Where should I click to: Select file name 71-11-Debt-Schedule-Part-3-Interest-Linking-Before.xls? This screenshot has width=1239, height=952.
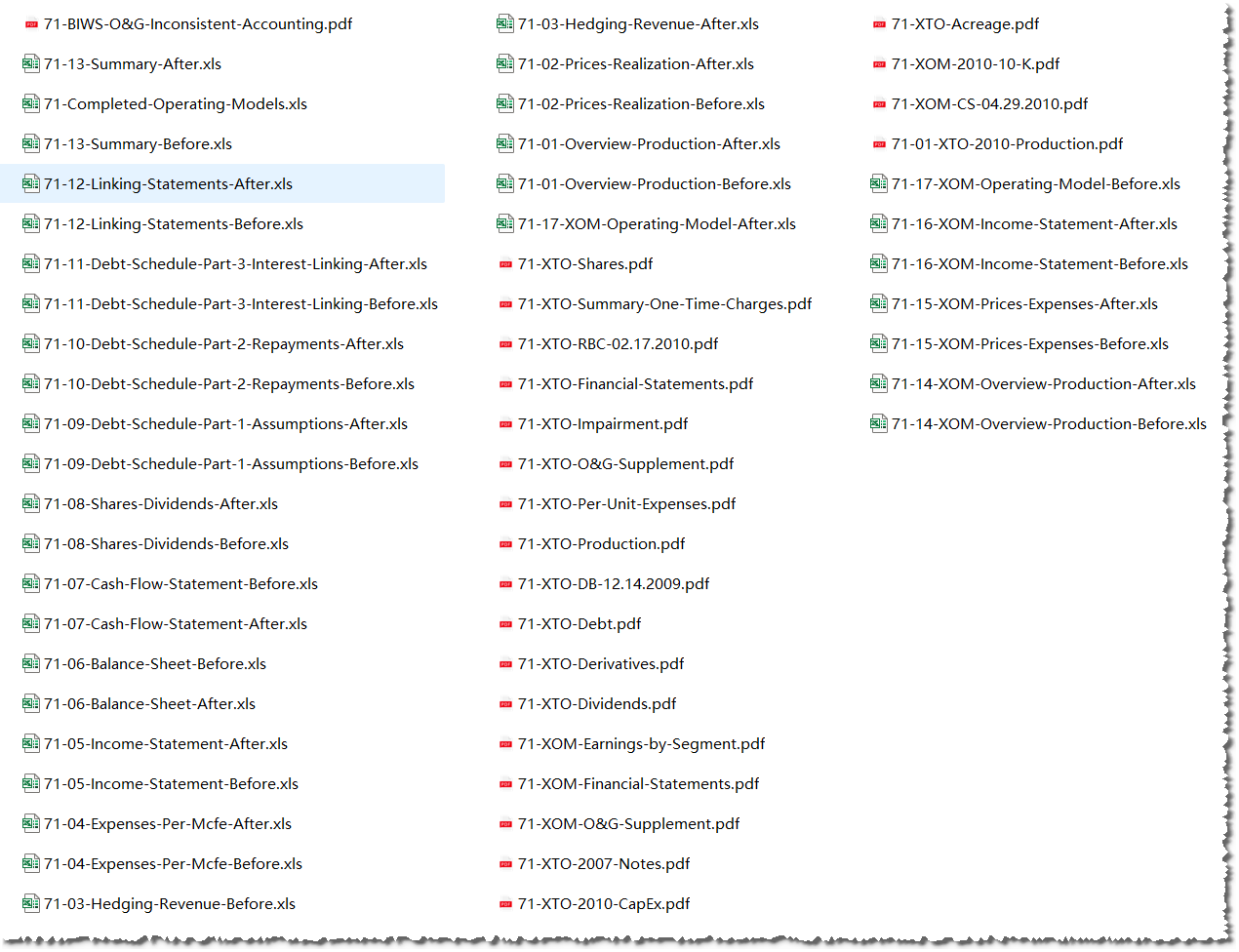(241, 304)
